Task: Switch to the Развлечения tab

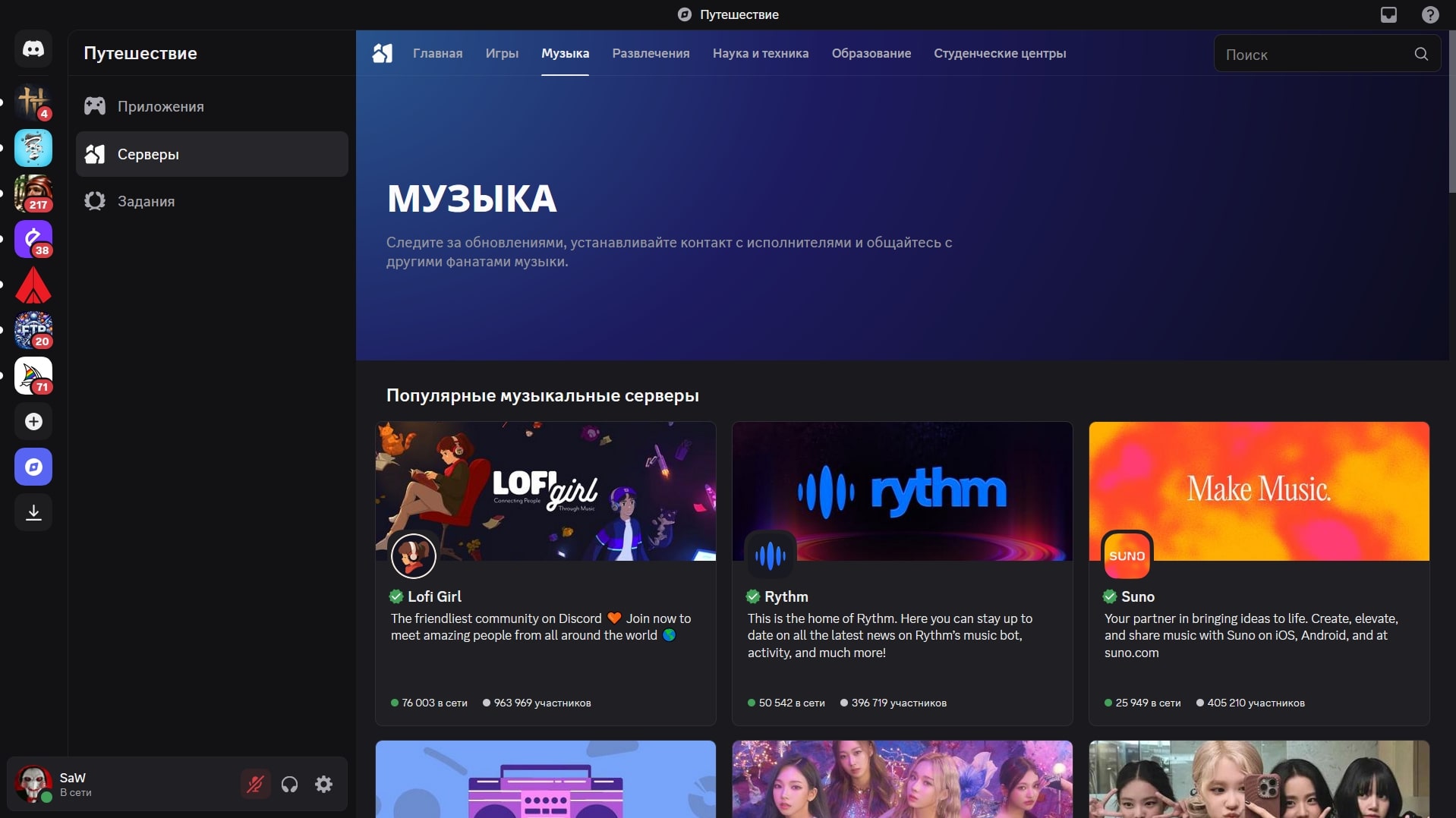Action: [x=651, y=53]
